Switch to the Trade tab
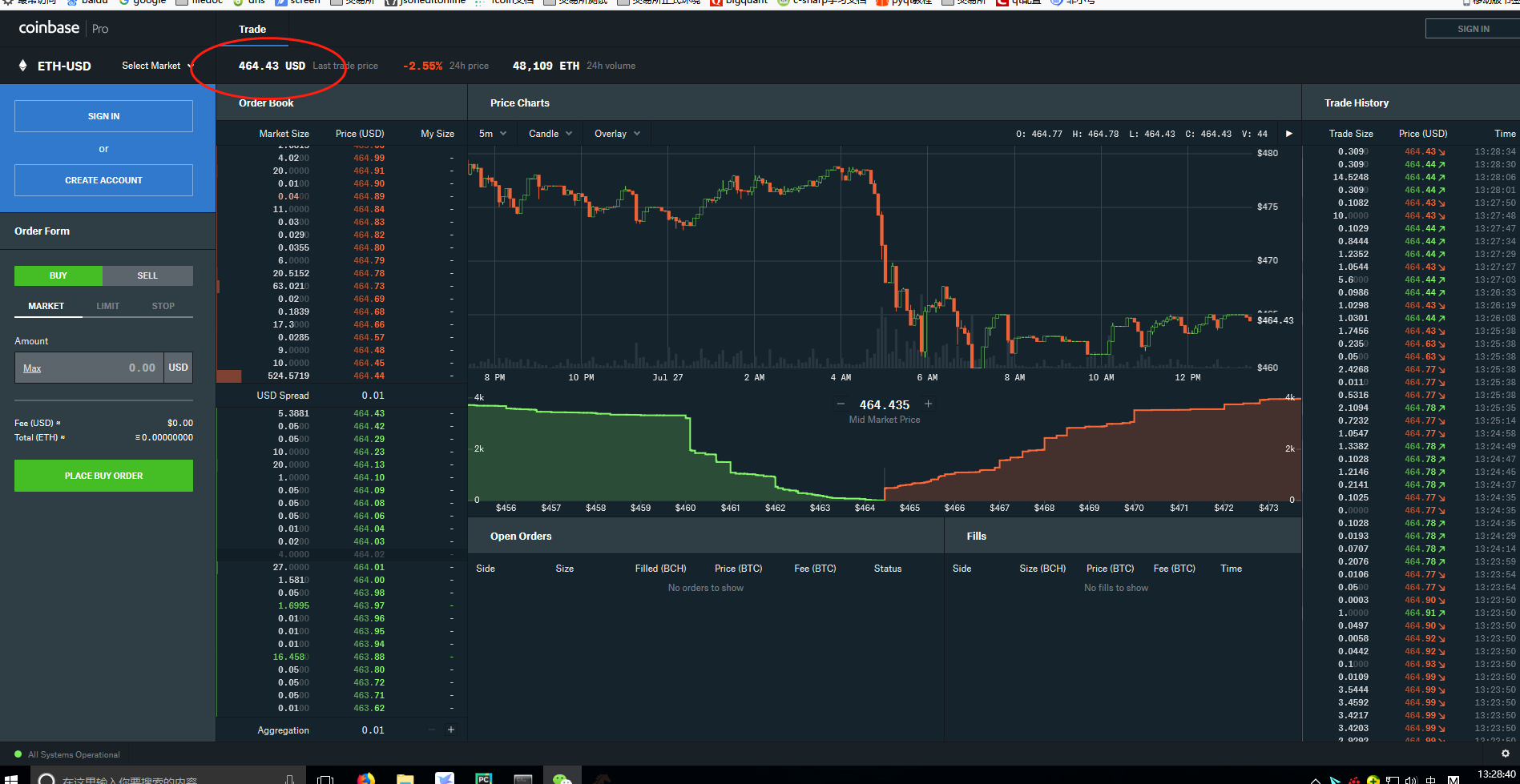 252,29
